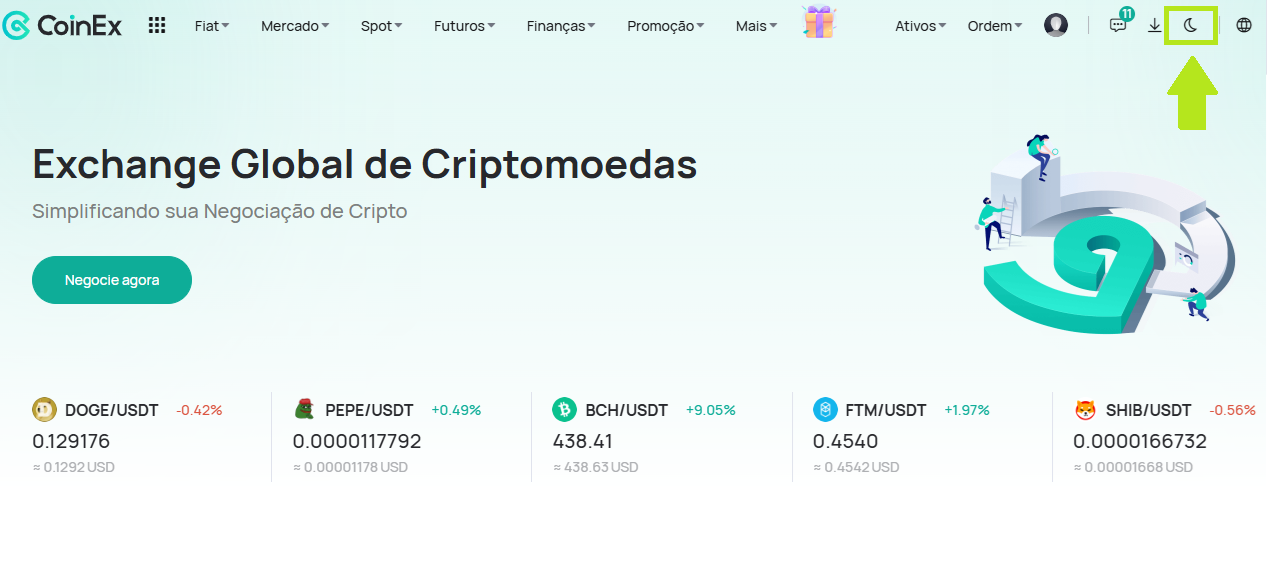Open the Futuros dropdown
This screenshot has width=1267, height=571.
click(x=464, y=26)
